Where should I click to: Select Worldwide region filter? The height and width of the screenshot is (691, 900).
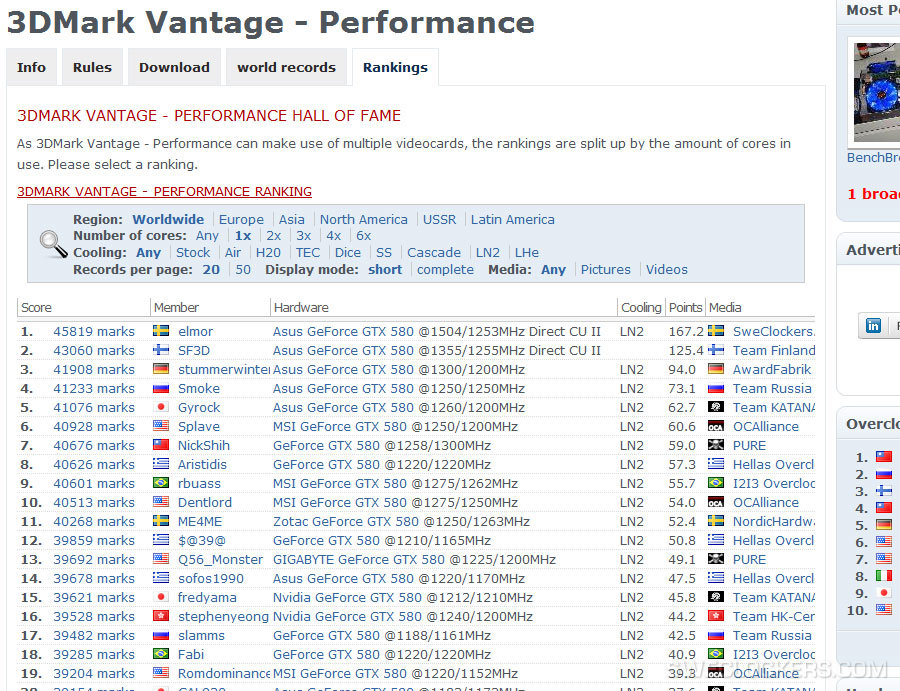point(168,219)
